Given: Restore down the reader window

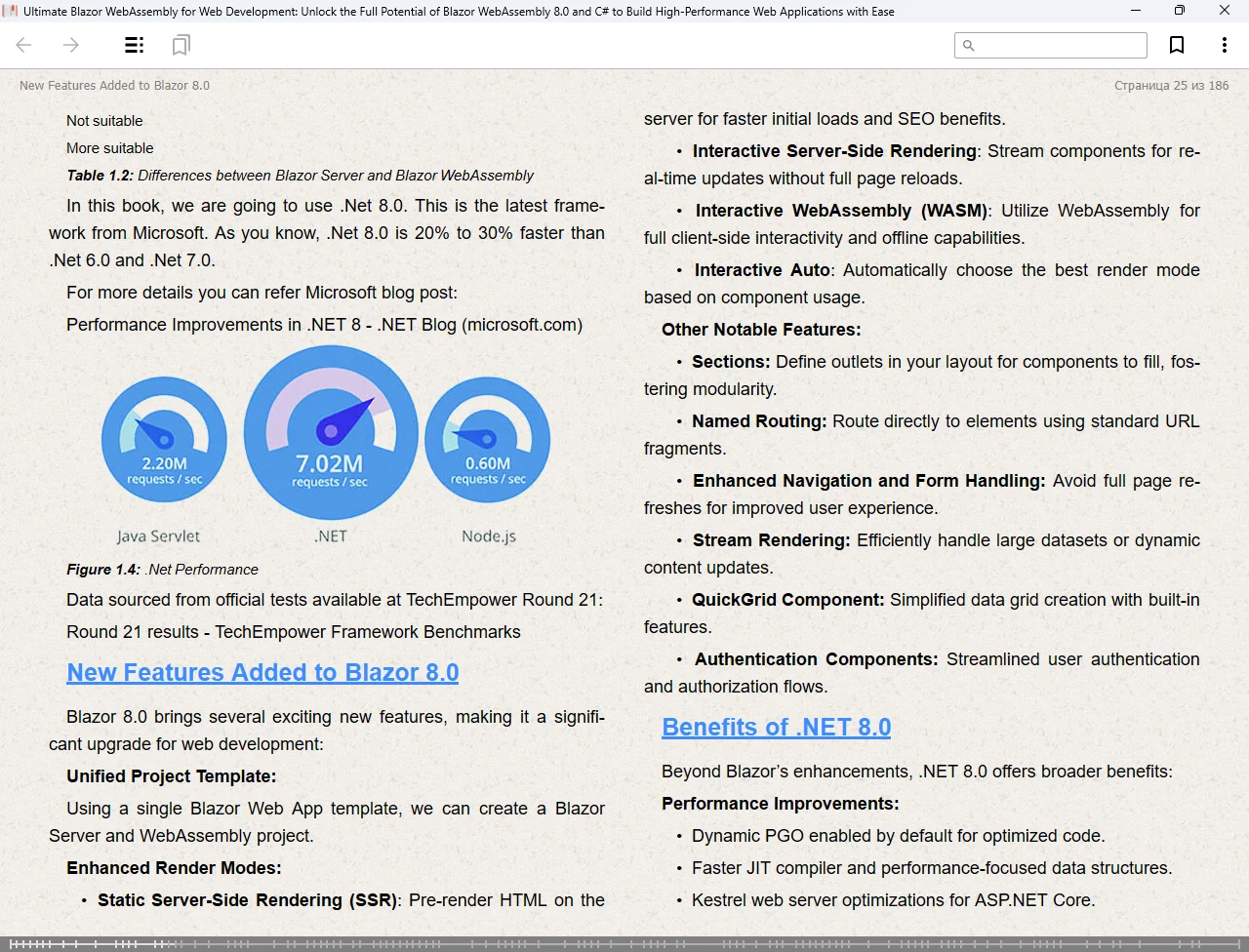Looking at the screenshot, I should [1179, 11].
